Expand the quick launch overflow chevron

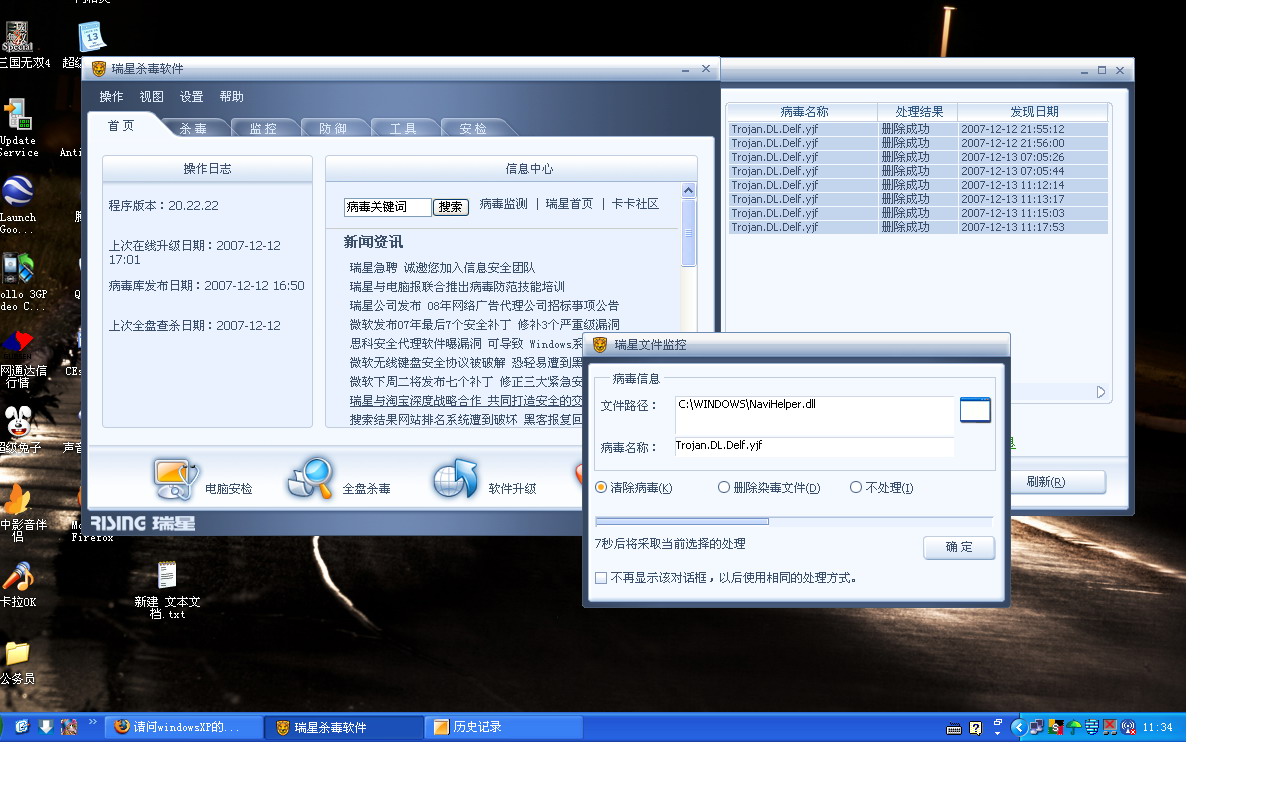(93, 722)
